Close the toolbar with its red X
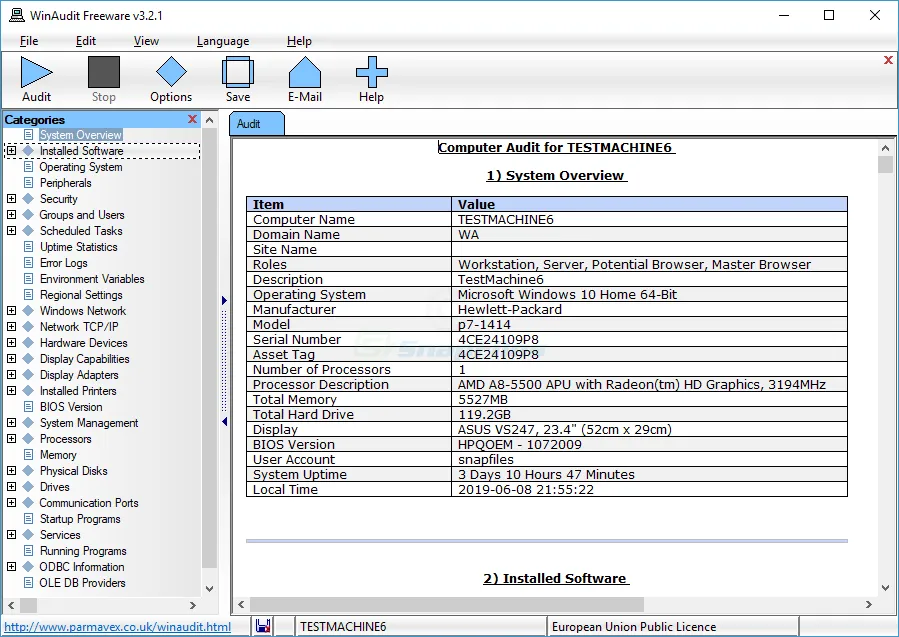899x637 pixels. click(x=888, y=60)
